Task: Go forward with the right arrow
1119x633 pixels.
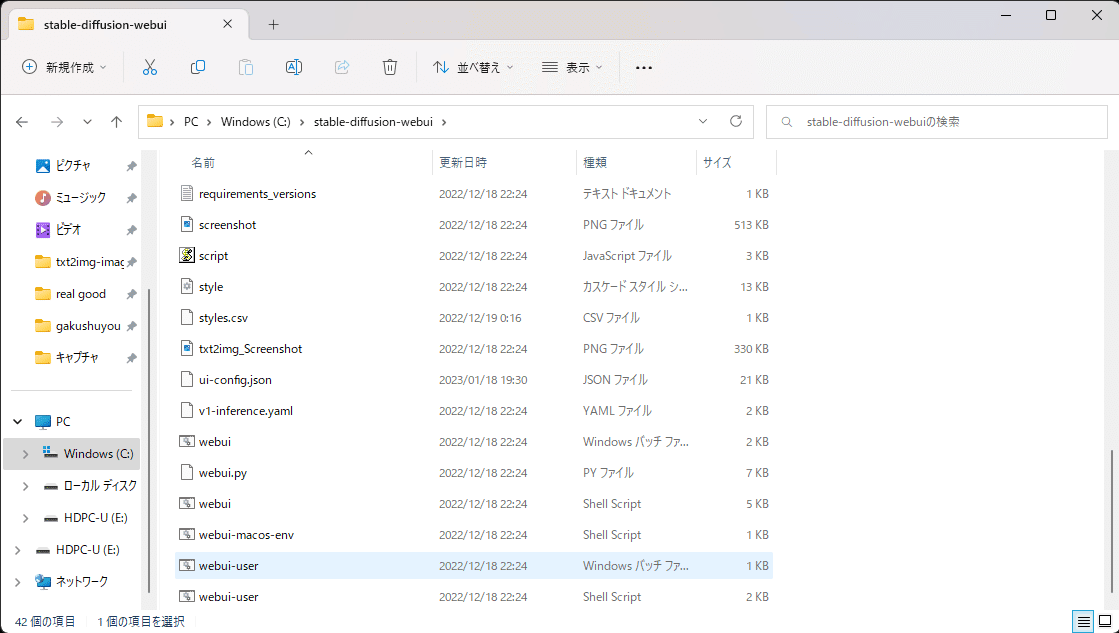Action: [x=56, y=122]
